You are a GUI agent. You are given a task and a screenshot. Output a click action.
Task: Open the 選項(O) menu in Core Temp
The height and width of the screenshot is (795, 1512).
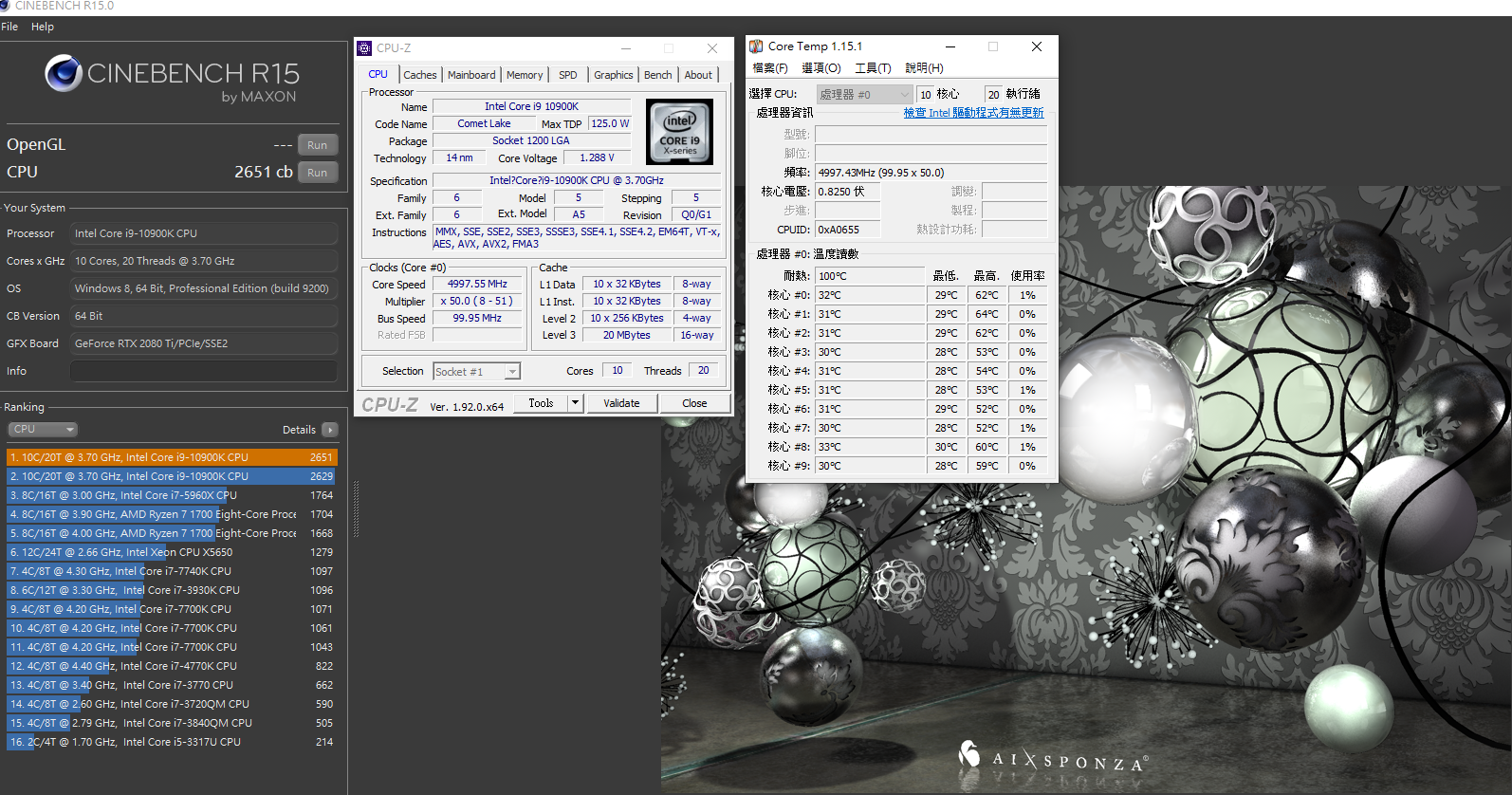(x=821, y=68)
